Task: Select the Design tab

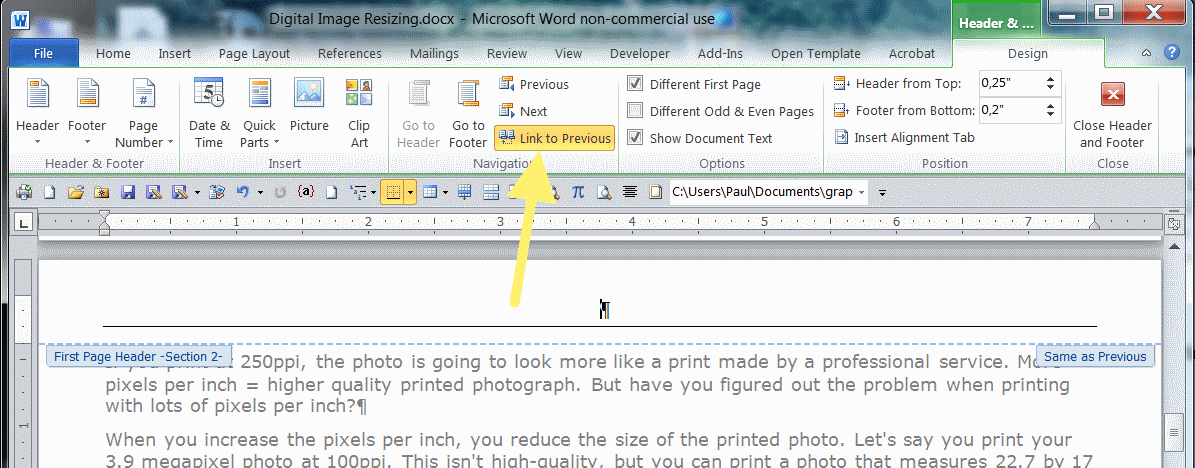Action: tap(1027, 53)
